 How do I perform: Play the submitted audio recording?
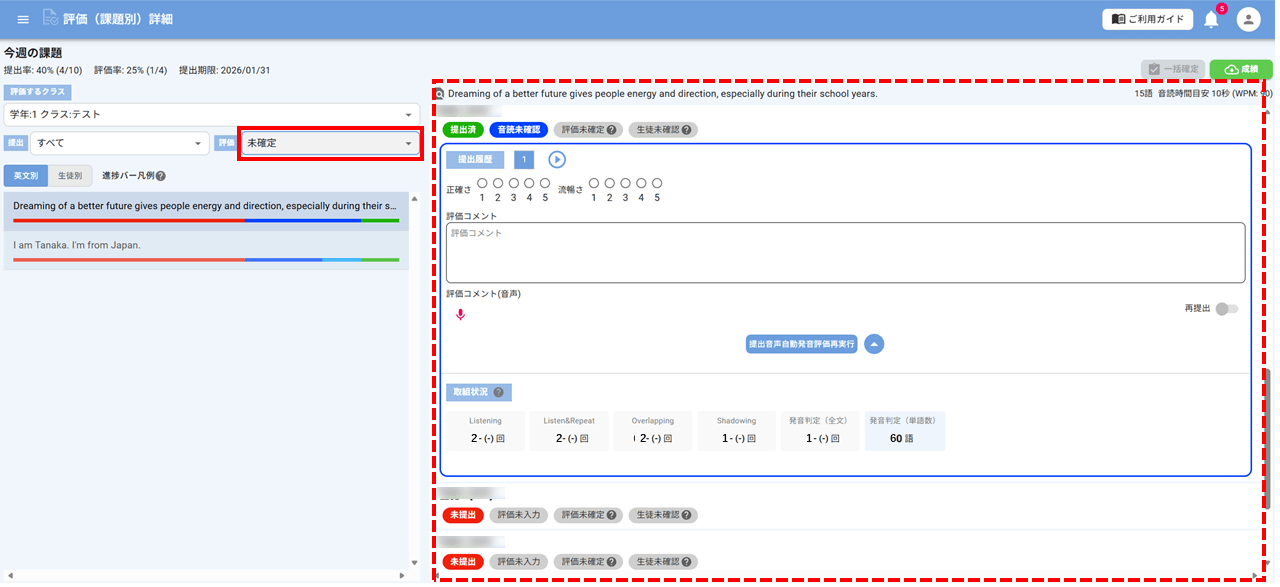tap(557, 160)
